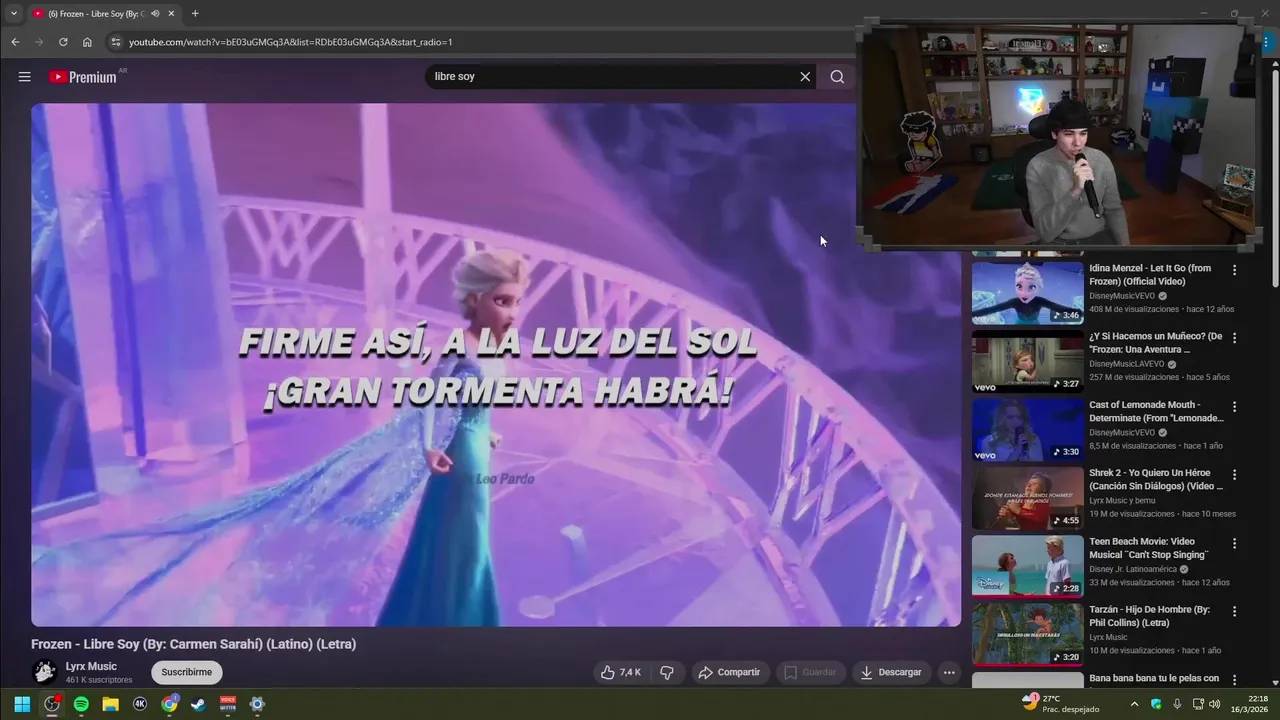
Task: Open Steam from the taskbar
Action: coord(198,704)
